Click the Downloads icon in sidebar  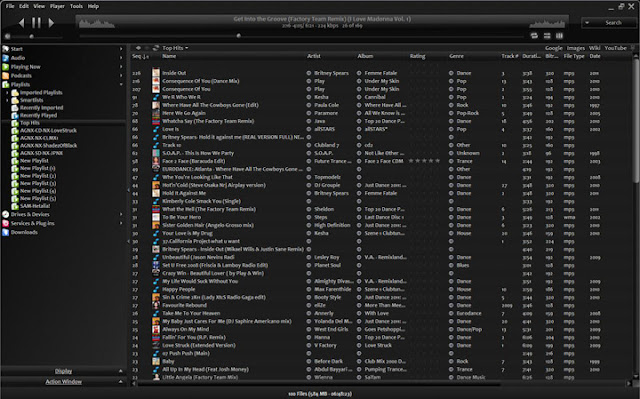[x=5, y=232]
